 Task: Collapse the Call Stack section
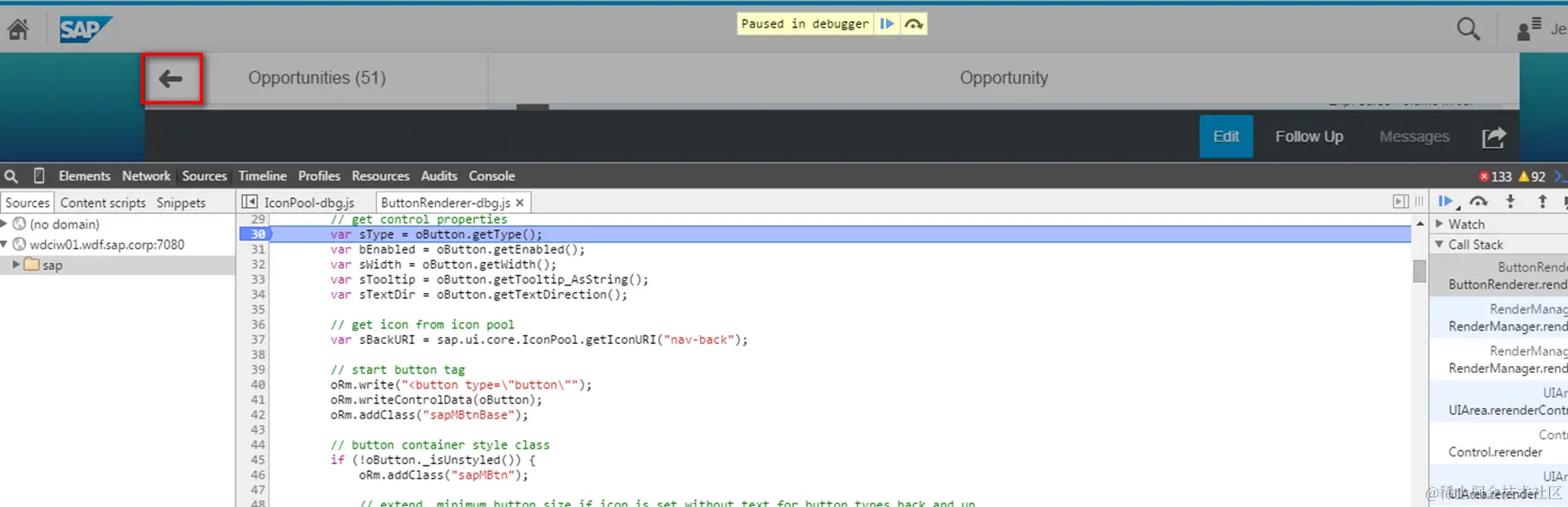[1440, 244]
